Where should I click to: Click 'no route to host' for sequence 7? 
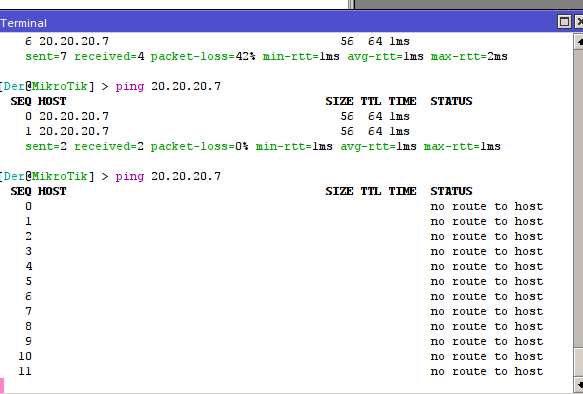487,311
